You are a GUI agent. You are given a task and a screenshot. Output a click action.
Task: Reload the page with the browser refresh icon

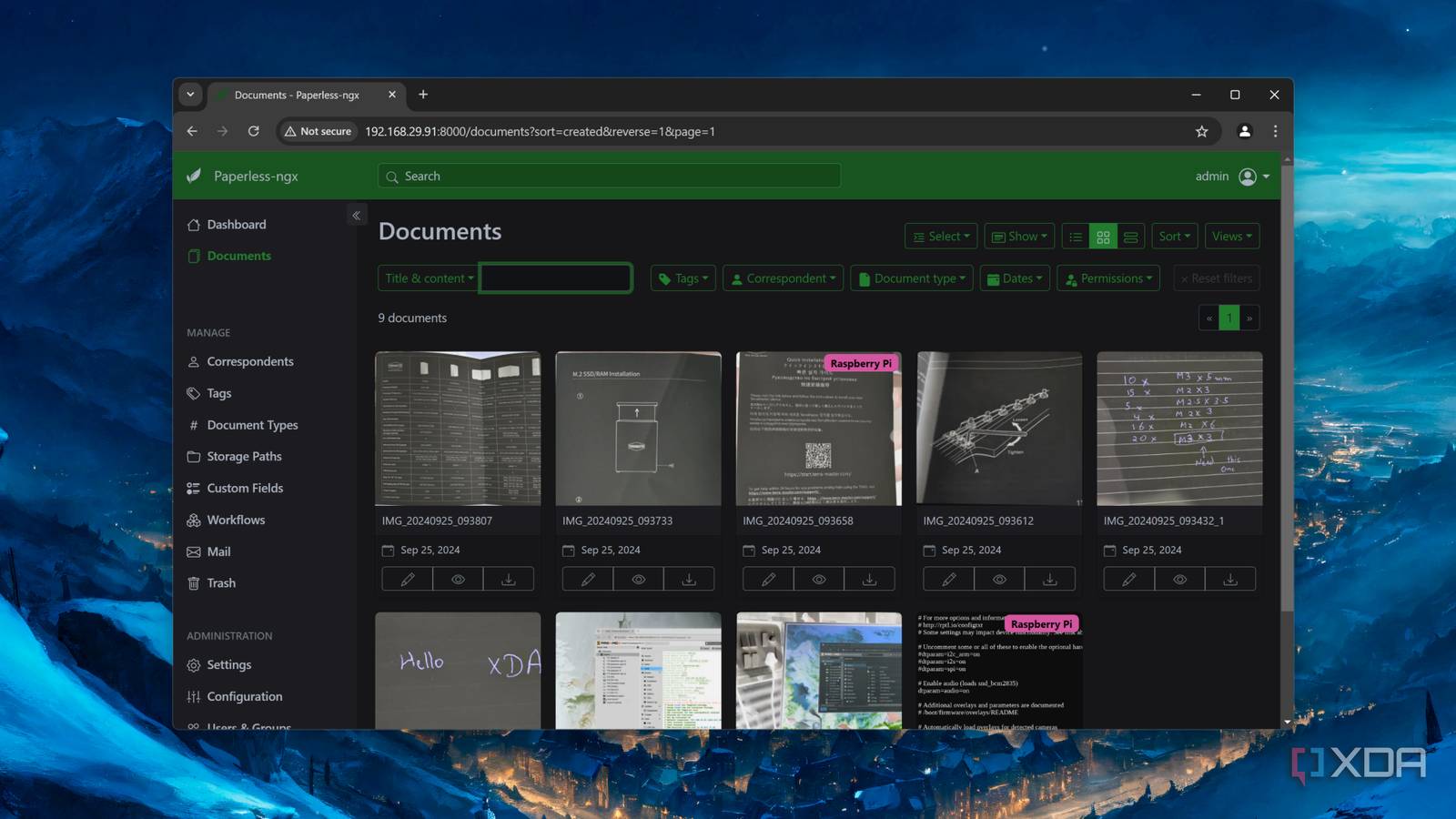253,131
